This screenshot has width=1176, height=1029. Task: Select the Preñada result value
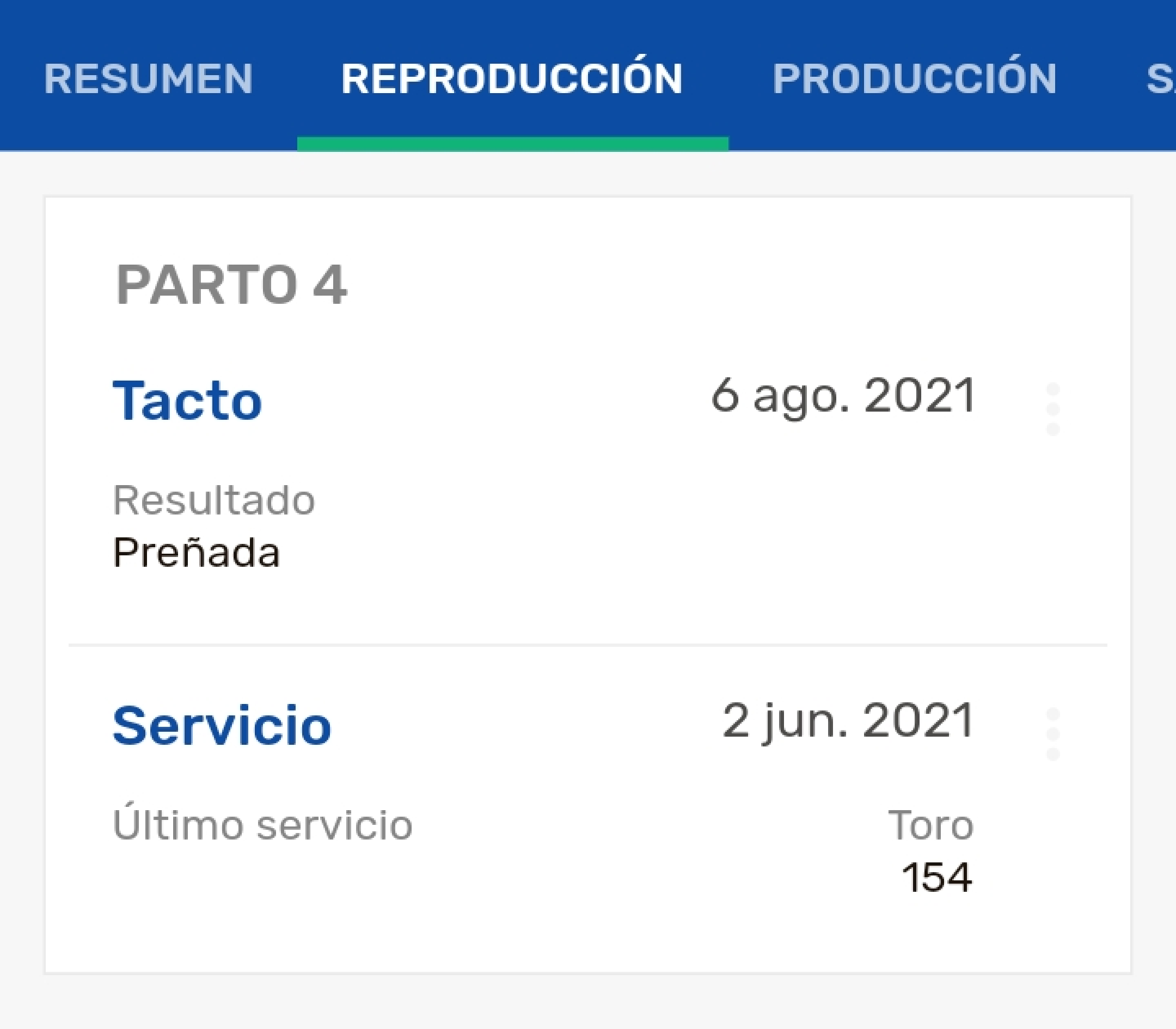point(197,553)
